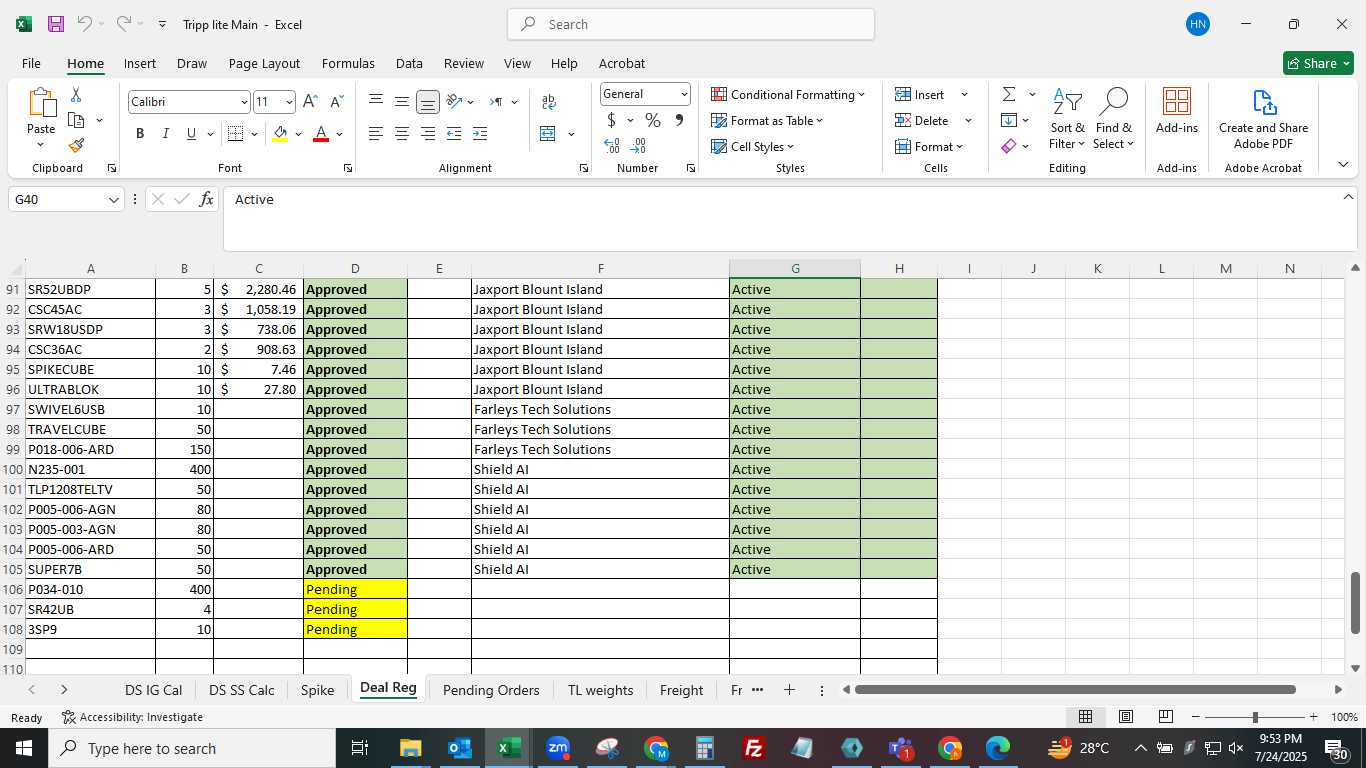The height and width of the screenshot is (768, 1366).
Task: Decrease the cell indent
Action: pos(454,133)
